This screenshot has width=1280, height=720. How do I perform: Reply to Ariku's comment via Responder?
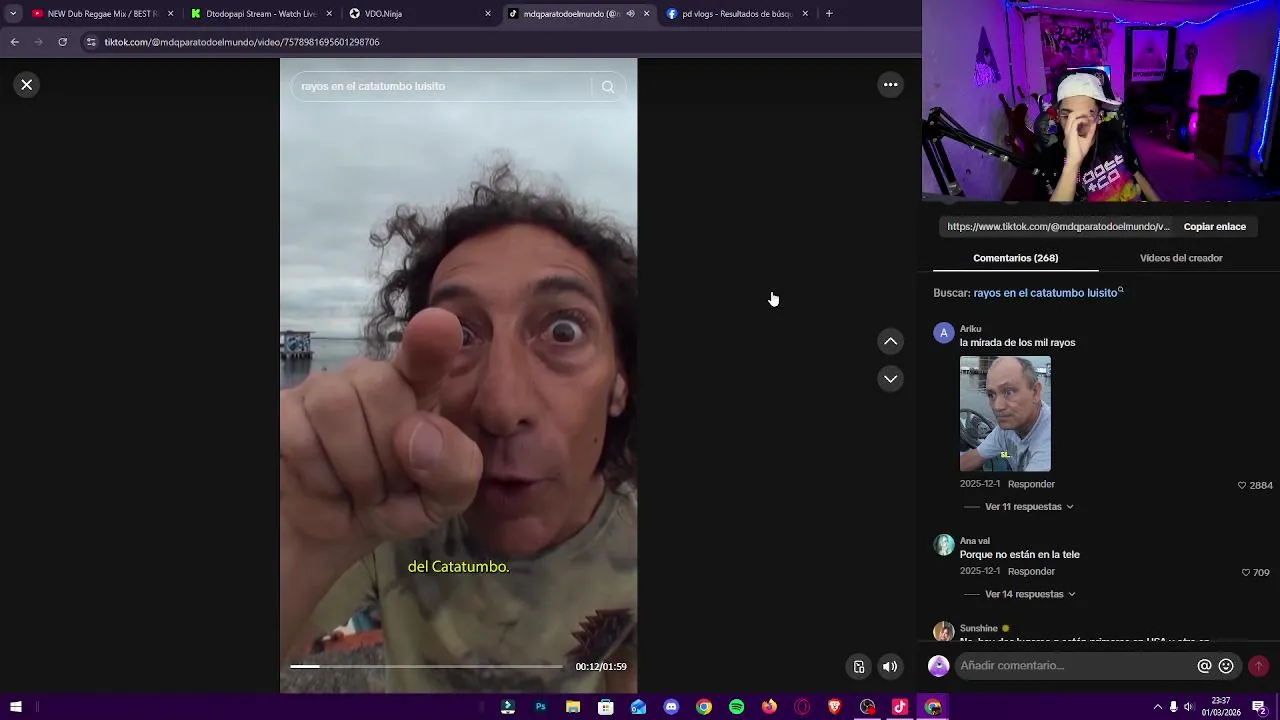point(1031,484)
